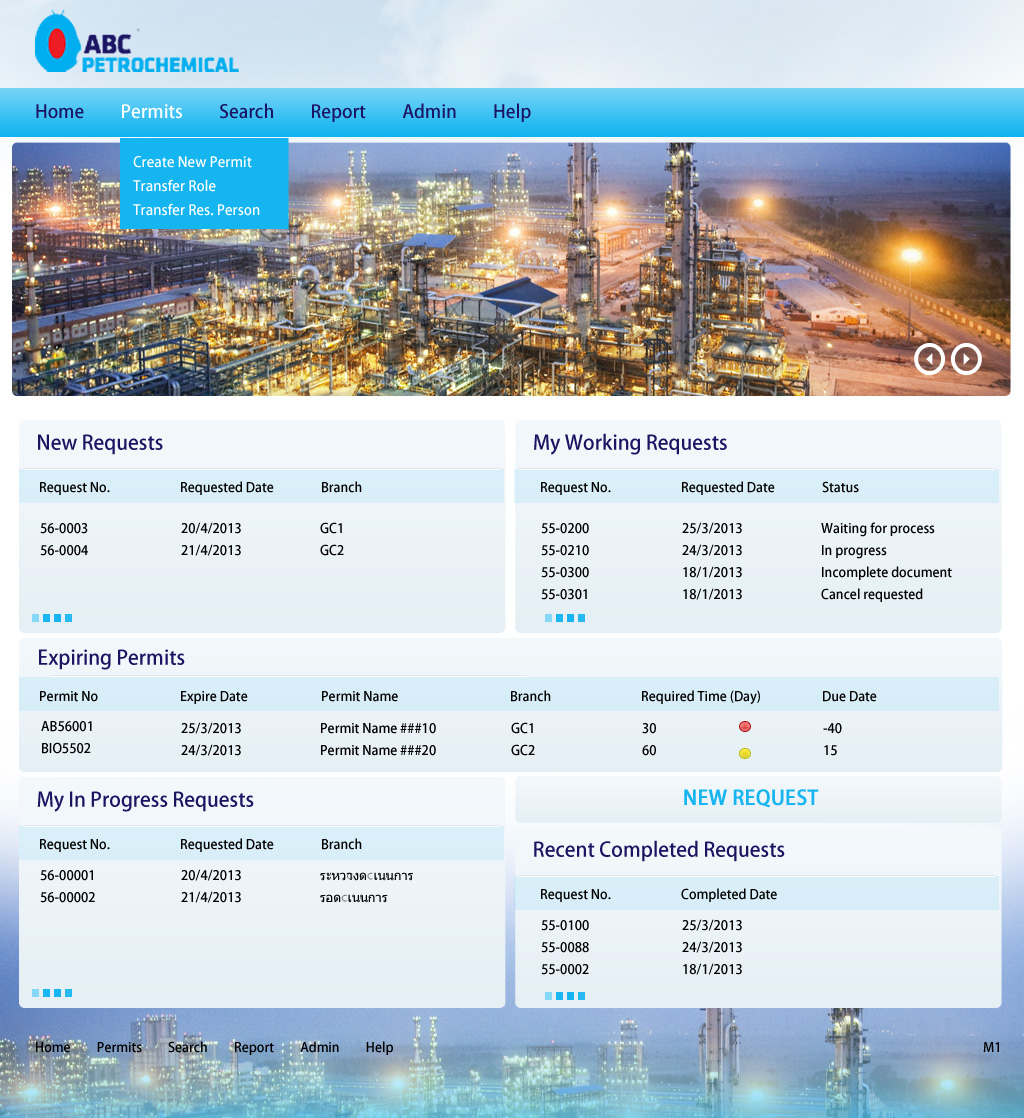1024x1118 pixels.
Task: Select Create New Permit from the Permits menu
Action: pyautogui.click(x=192, y=162)
